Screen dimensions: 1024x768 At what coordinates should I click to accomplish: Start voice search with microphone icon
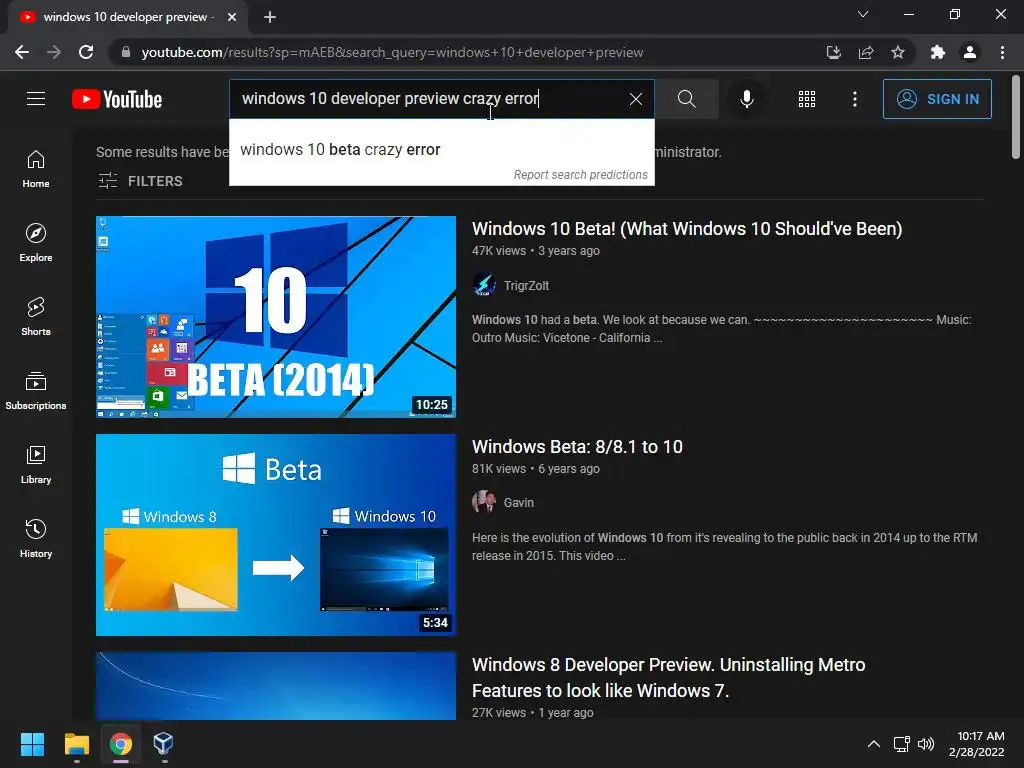(x=746, y=99)
